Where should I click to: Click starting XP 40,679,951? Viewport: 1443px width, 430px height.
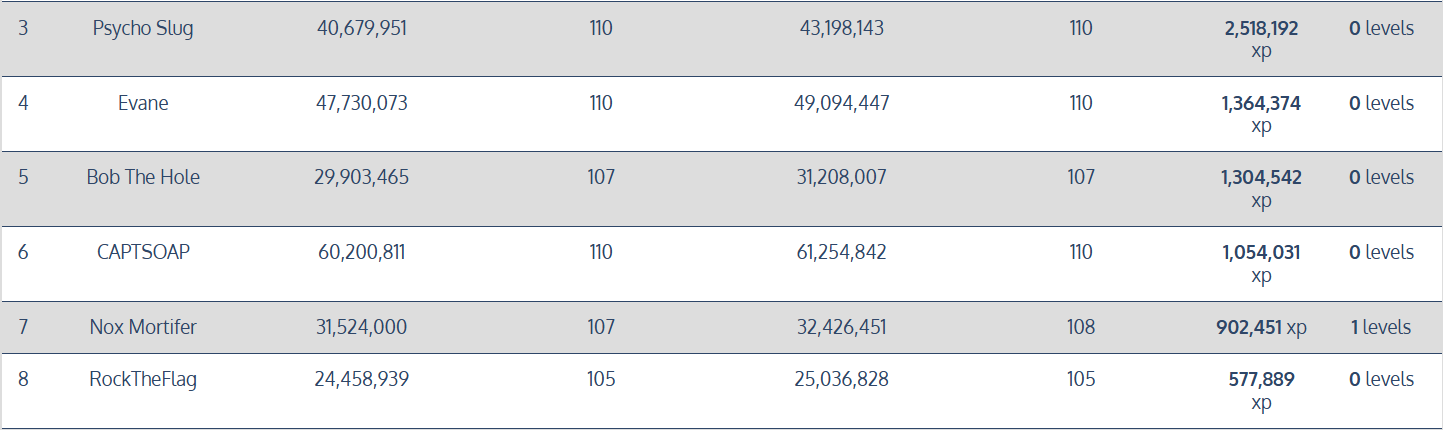(x=362, y=28)
